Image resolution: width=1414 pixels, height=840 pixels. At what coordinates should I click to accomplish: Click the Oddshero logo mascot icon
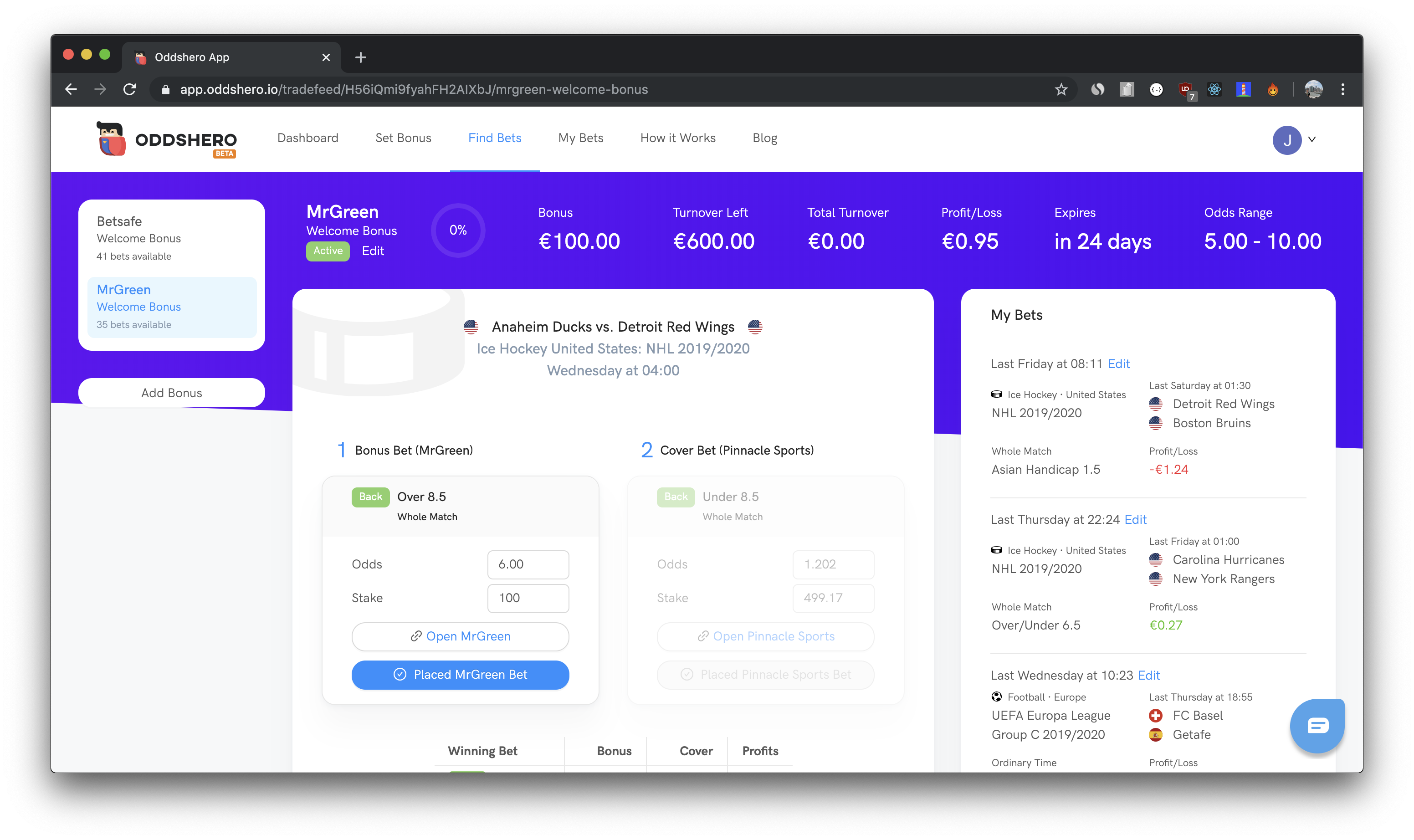[111, 139]
